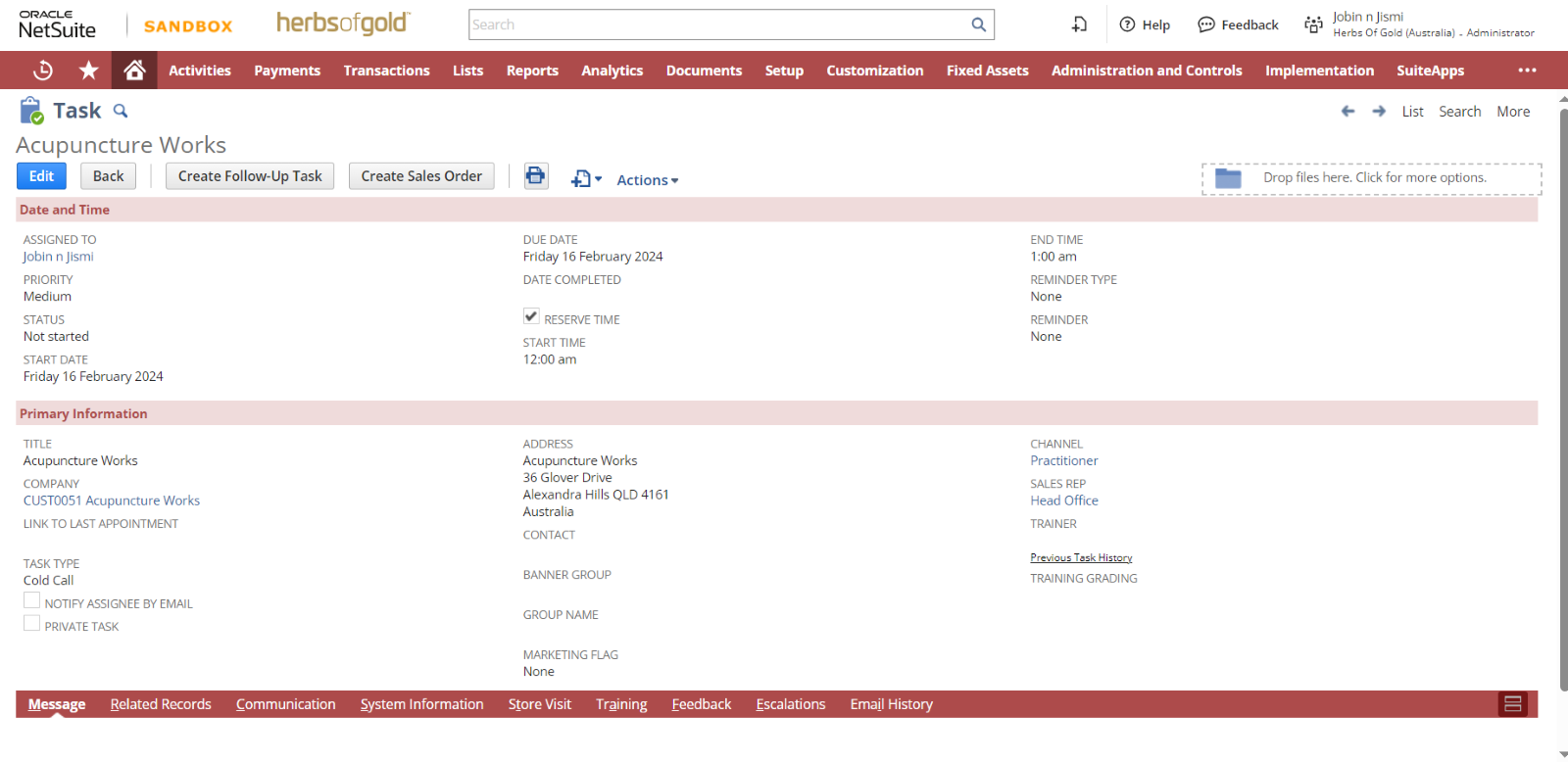Open the CUST0051 Acupuncture Works company link
Image resolution: width=1568 pixels, height=762 pixels.
coord(112,500)
